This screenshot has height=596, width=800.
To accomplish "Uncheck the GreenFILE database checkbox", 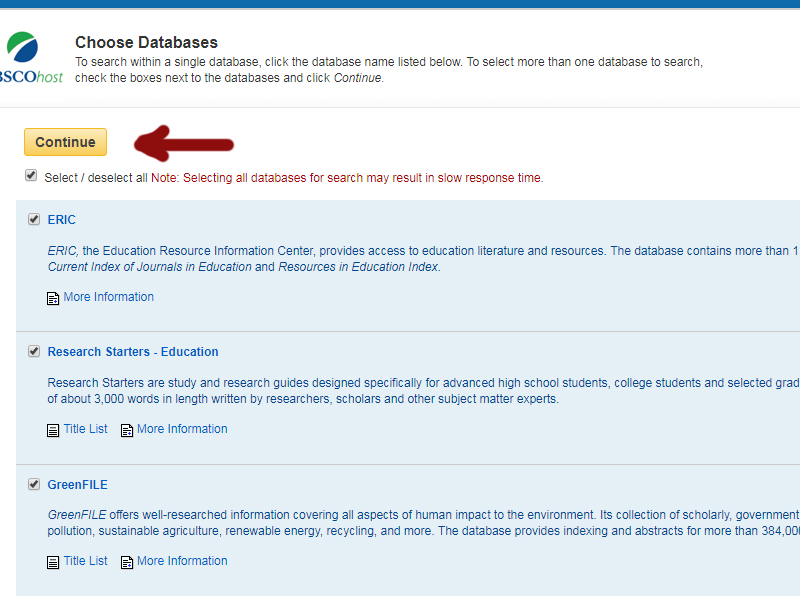I will (34, 484).
